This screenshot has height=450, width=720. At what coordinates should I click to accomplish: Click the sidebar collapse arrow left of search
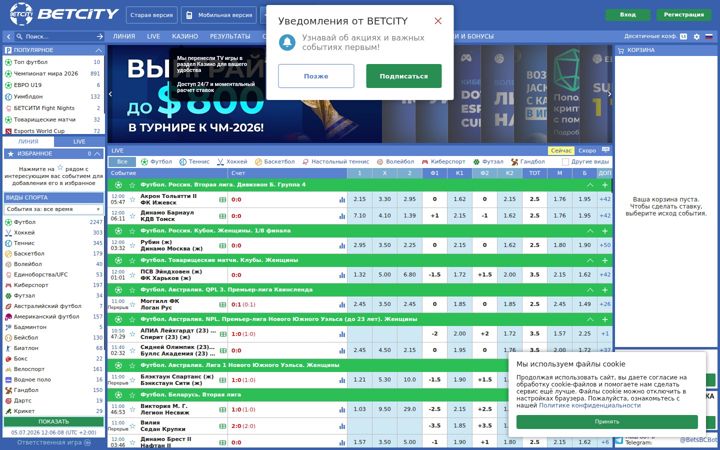click(8, 36)
